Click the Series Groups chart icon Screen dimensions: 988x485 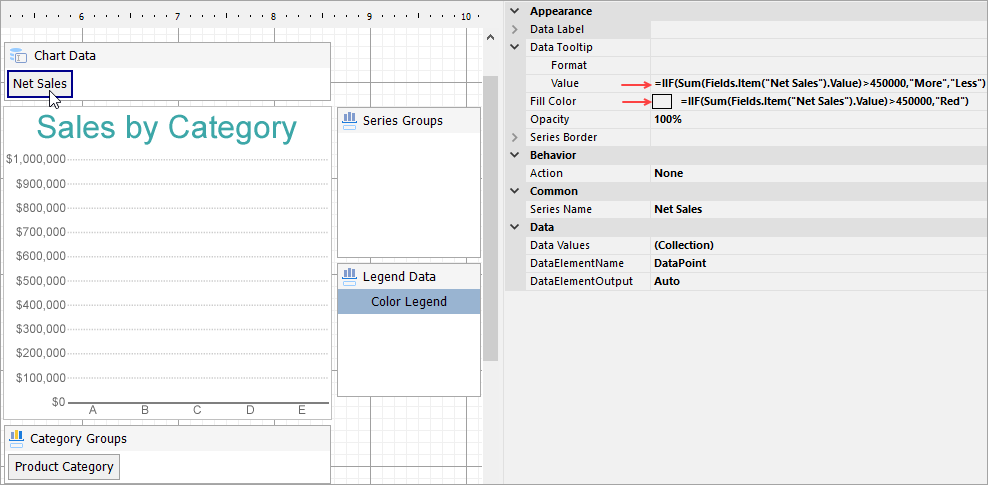(x=349, y=121)
